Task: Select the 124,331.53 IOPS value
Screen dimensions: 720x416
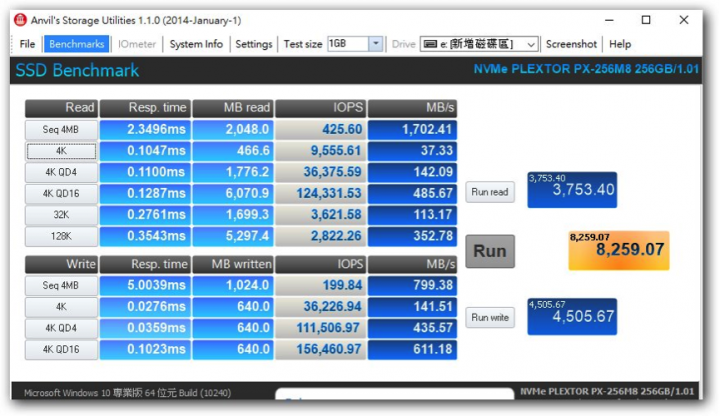Action: (321, 193)
